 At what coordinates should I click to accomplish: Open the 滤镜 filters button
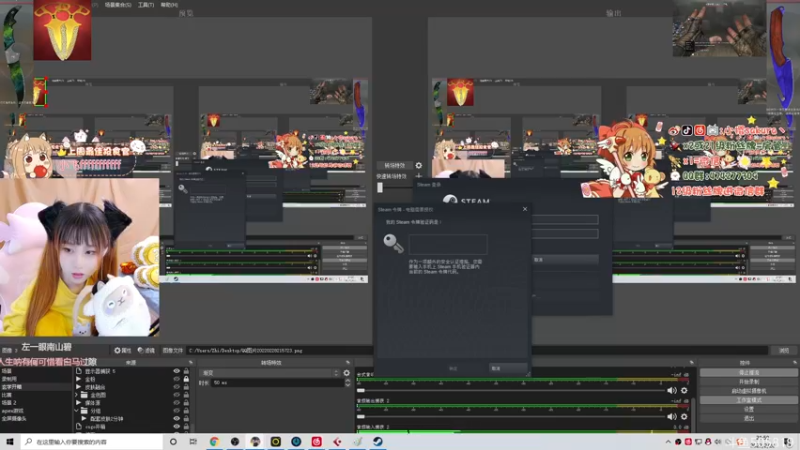[x=146, y=351]
